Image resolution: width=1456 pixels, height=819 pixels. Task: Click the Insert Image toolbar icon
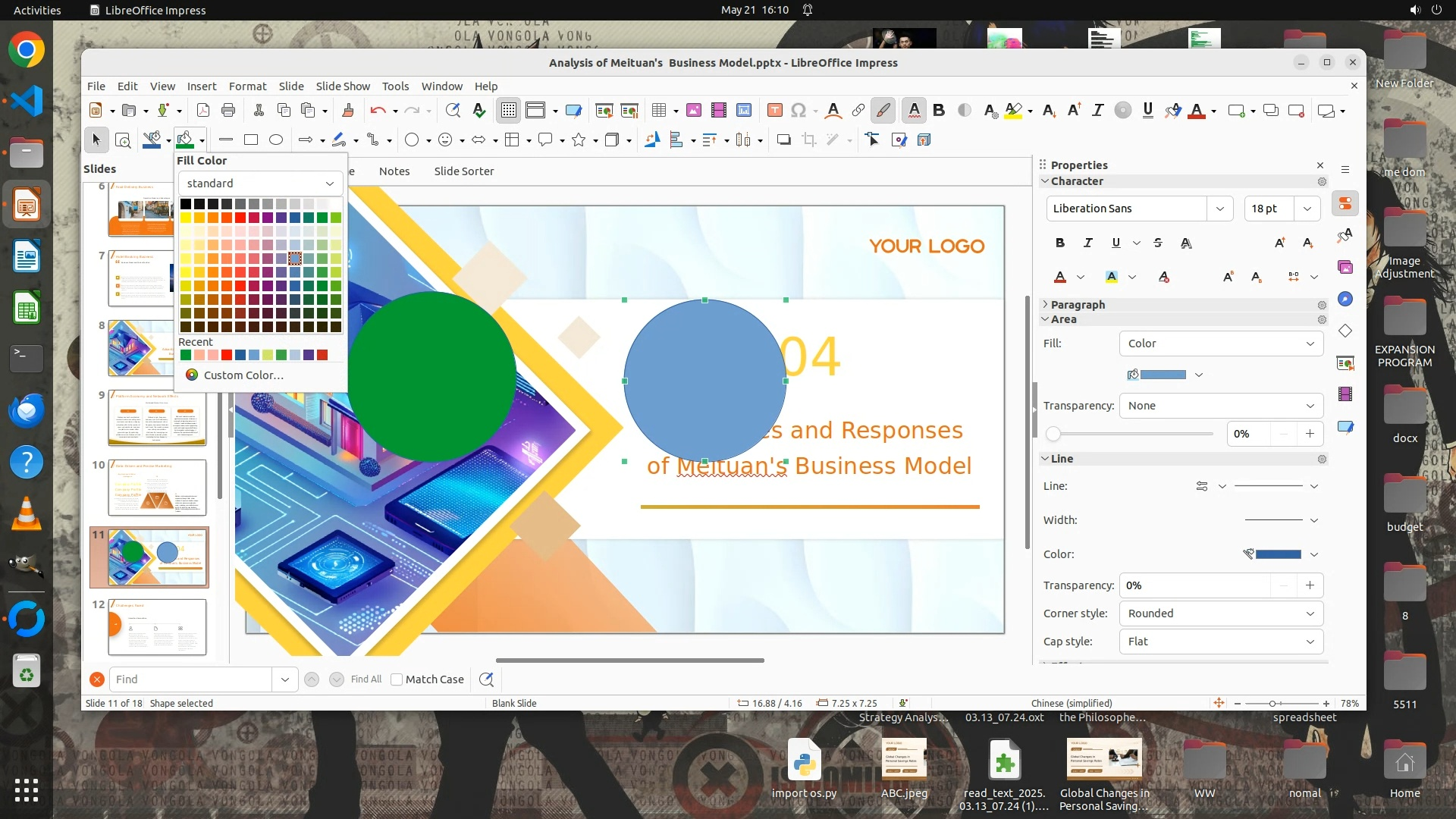[693, 111]
